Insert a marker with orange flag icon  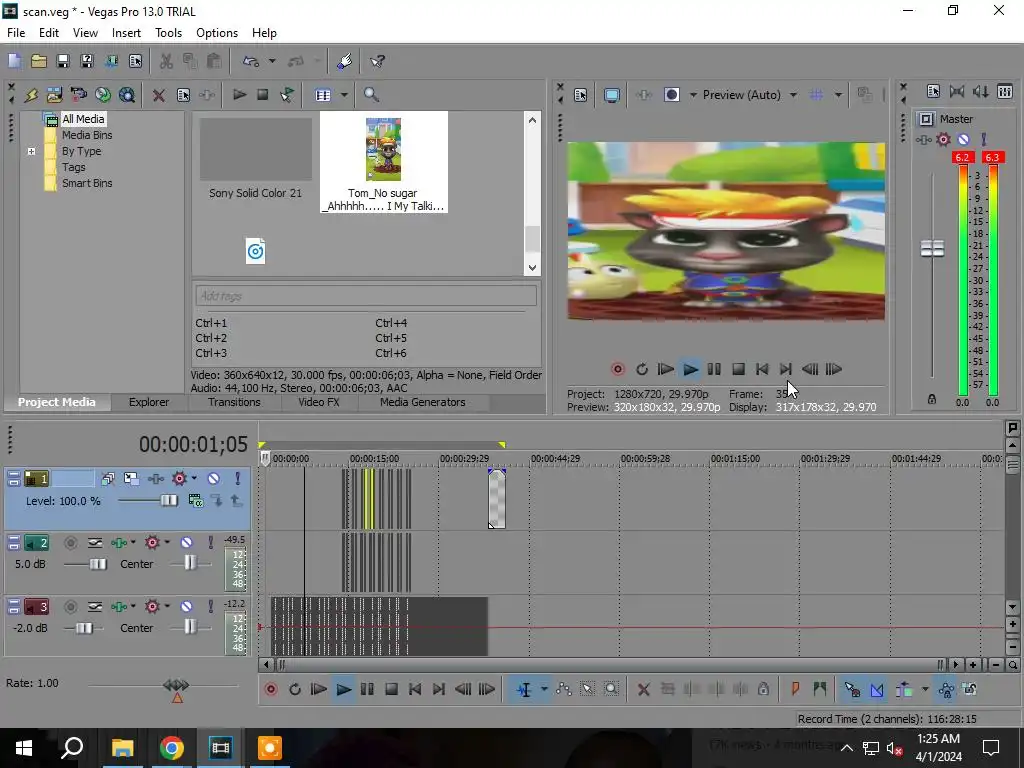coord(795,689)
